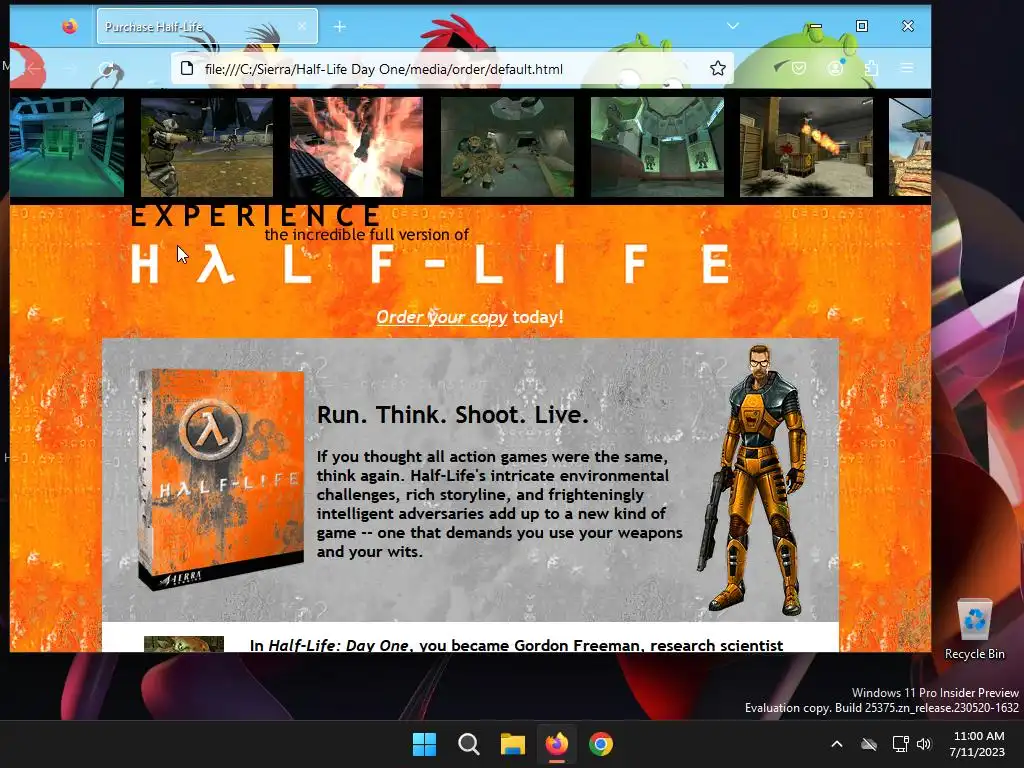Image resolution: width=1024 pixels, height=768 pixels.
Task: Open the orange explosion screenshot thumbnail
Action: click(357, 147)
